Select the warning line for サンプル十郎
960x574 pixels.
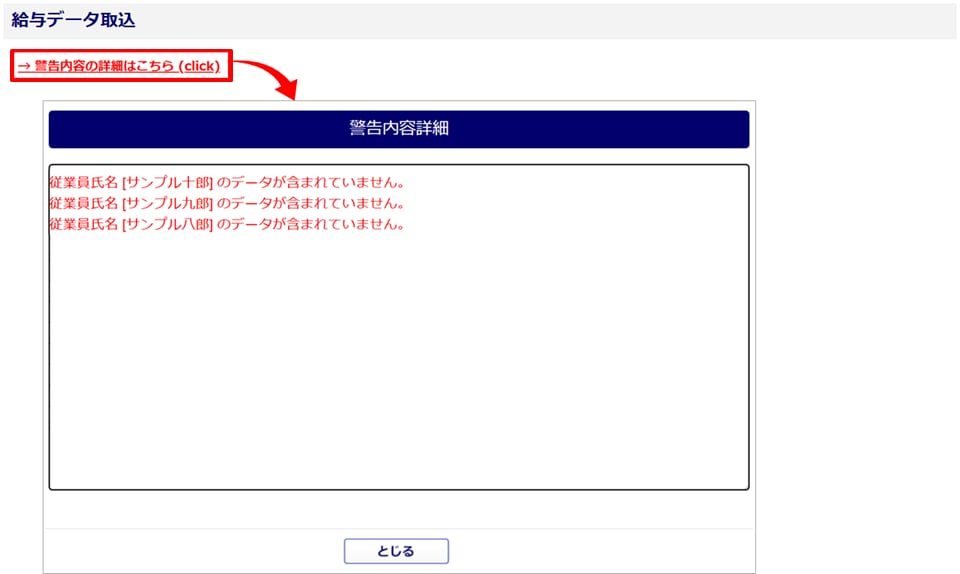pos(227,182)
